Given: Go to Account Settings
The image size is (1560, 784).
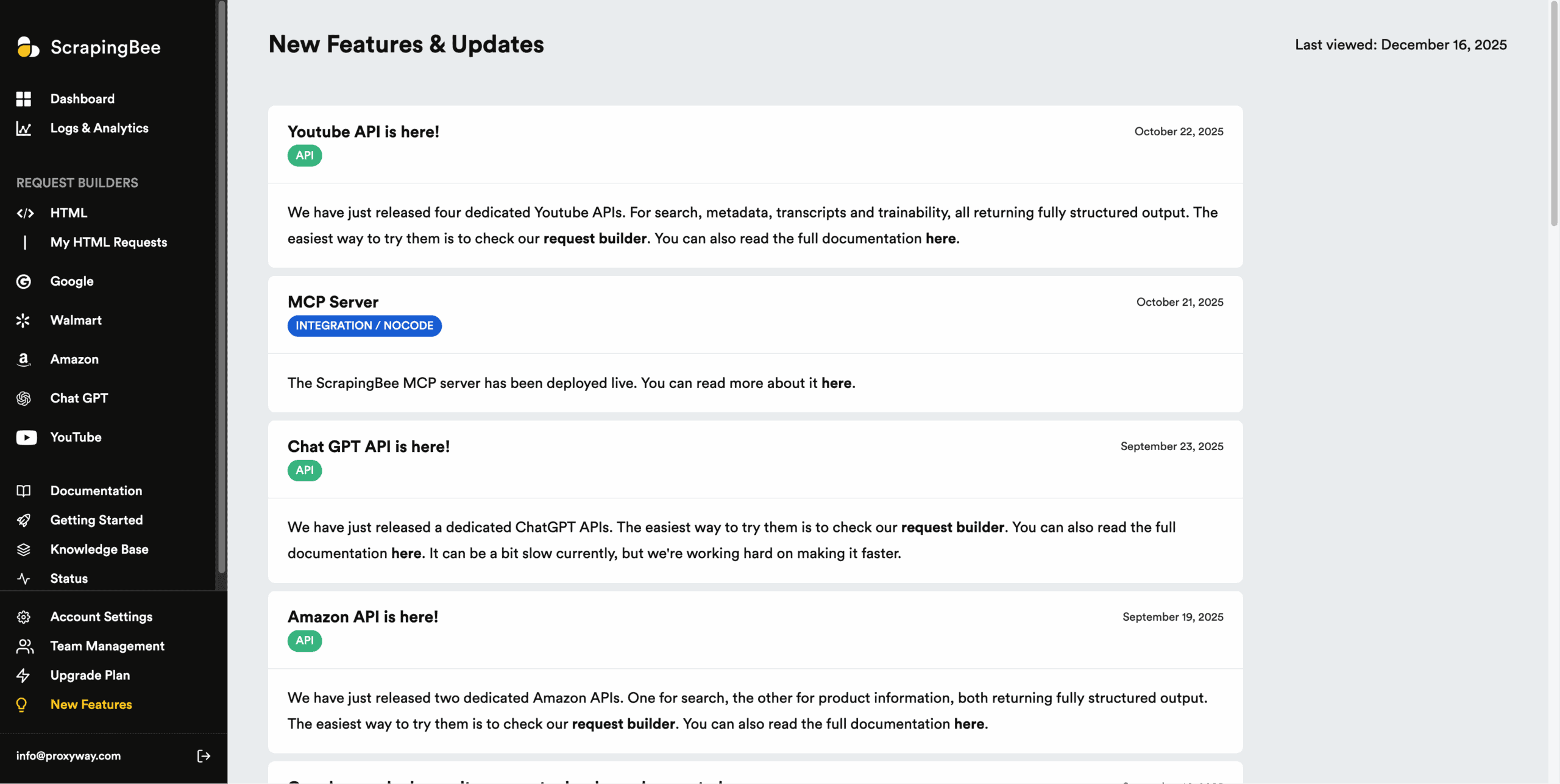Looking at the screenshot, I should point(101,617).
